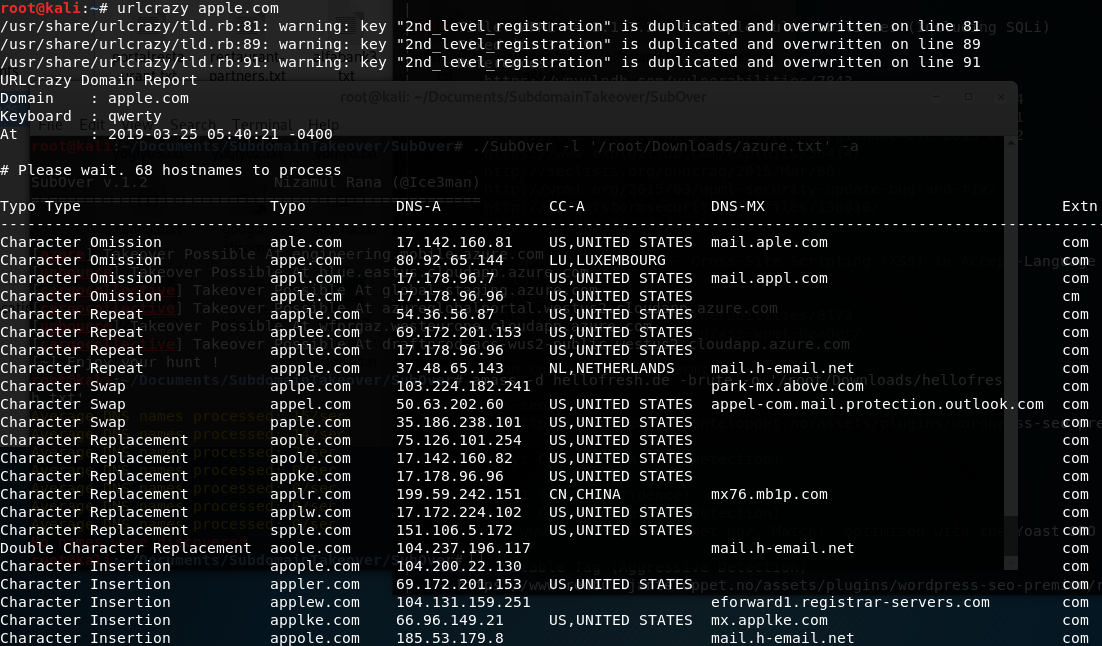Screen dimensions: 1102x646
Task: Open the Help menu in SubOver window
Action: 324,124
